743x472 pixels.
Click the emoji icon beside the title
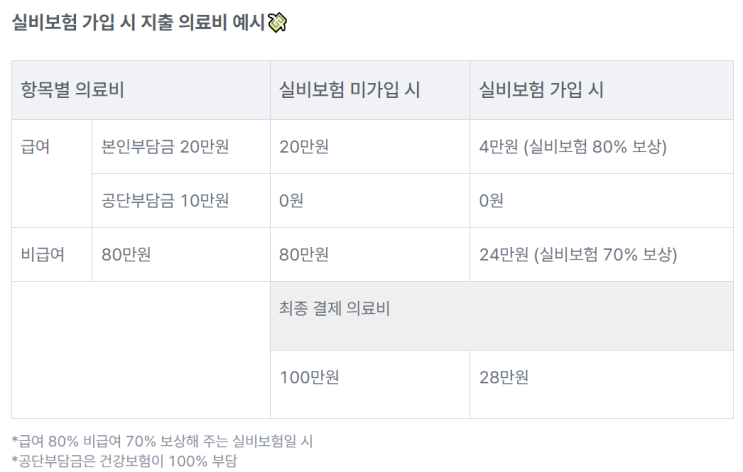pyautogui.click(x=277, y=22)
